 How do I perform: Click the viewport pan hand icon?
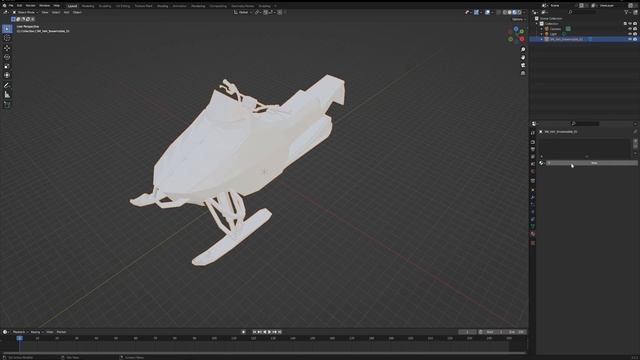[x=523, y=58]
